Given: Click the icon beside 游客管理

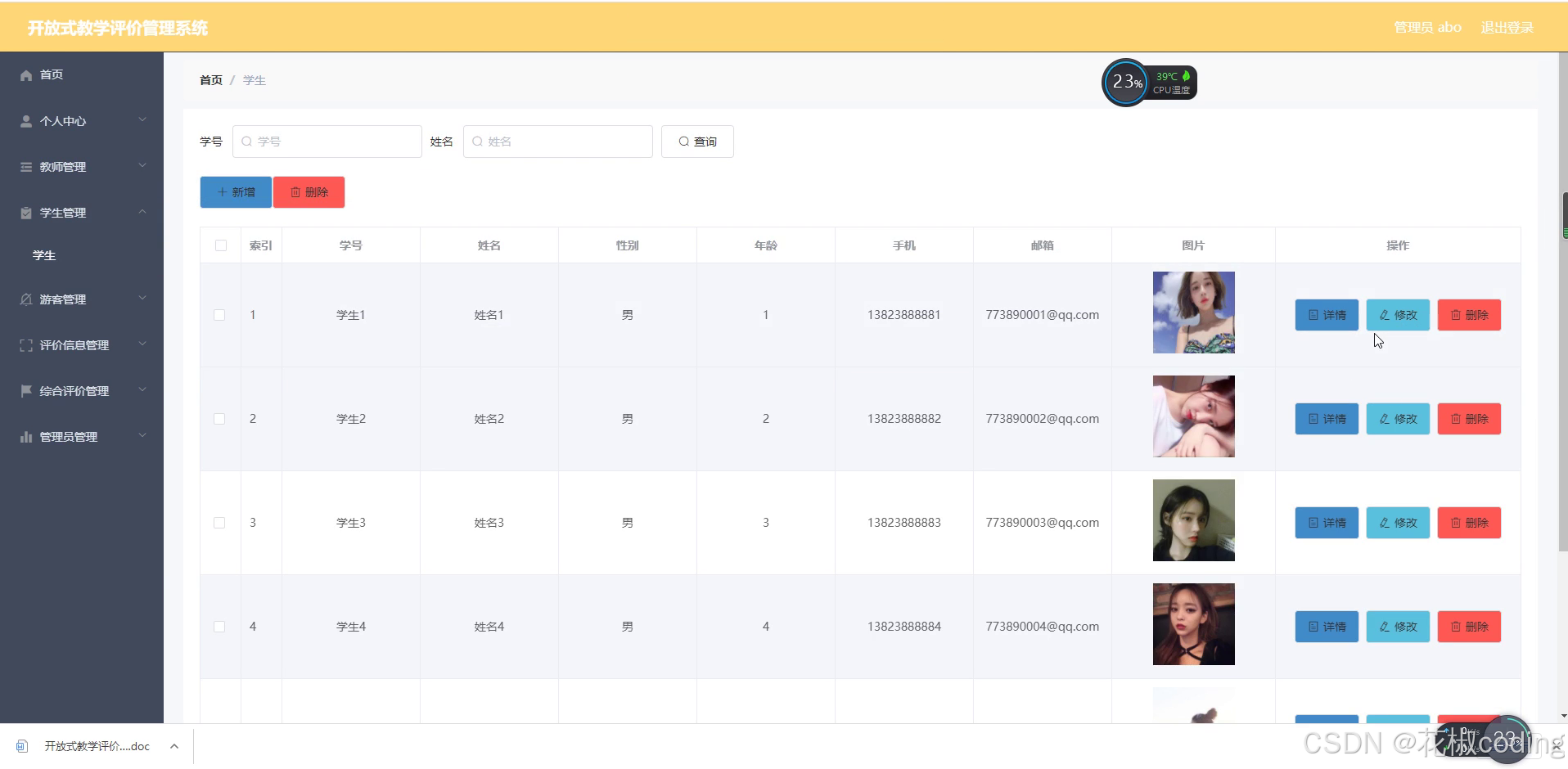Looking at the screenshot, I should 26,299.
